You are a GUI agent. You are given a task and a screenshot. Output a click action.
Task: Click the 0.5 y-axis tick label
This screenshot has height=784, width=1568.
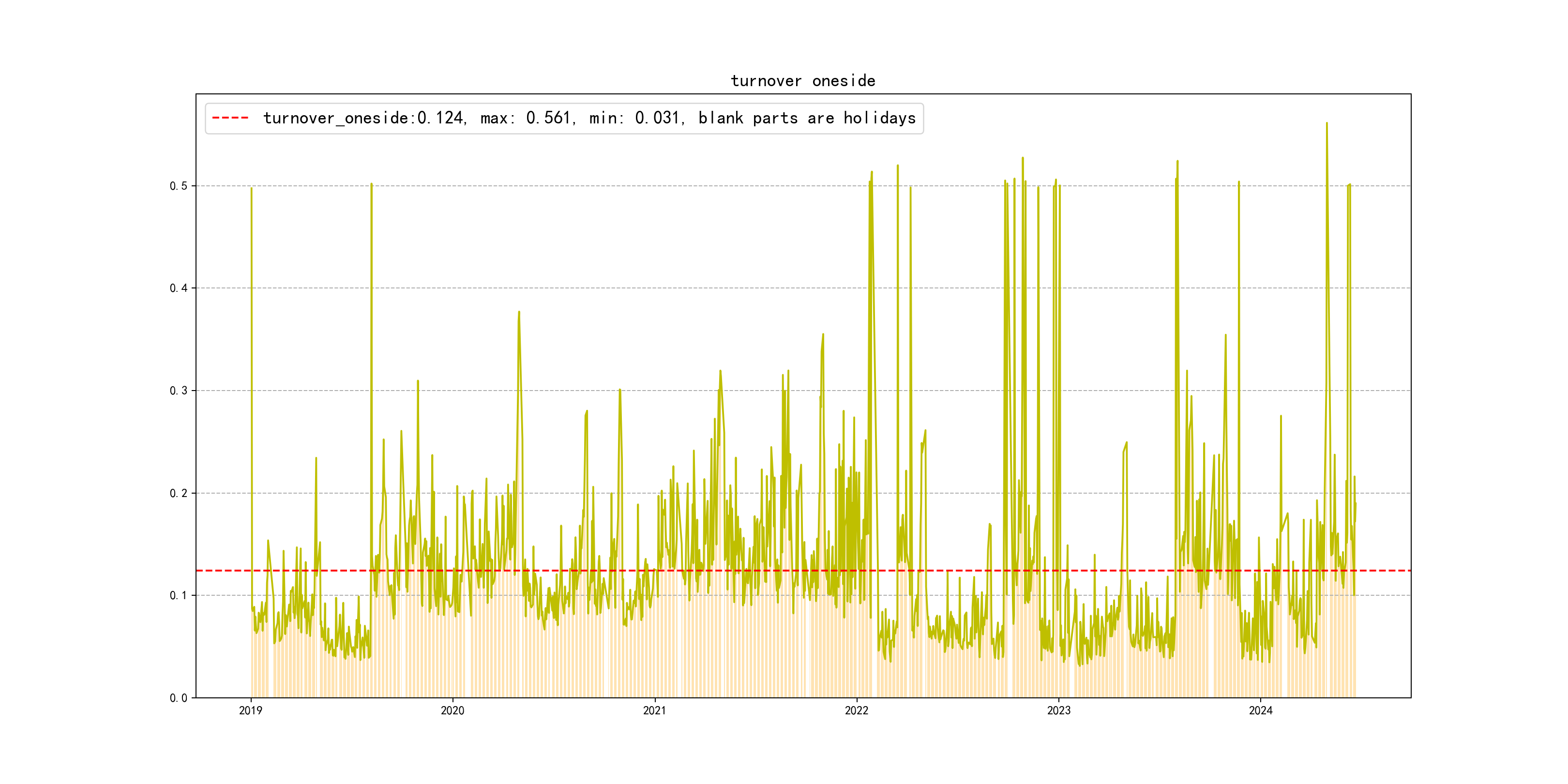point(179,186)
